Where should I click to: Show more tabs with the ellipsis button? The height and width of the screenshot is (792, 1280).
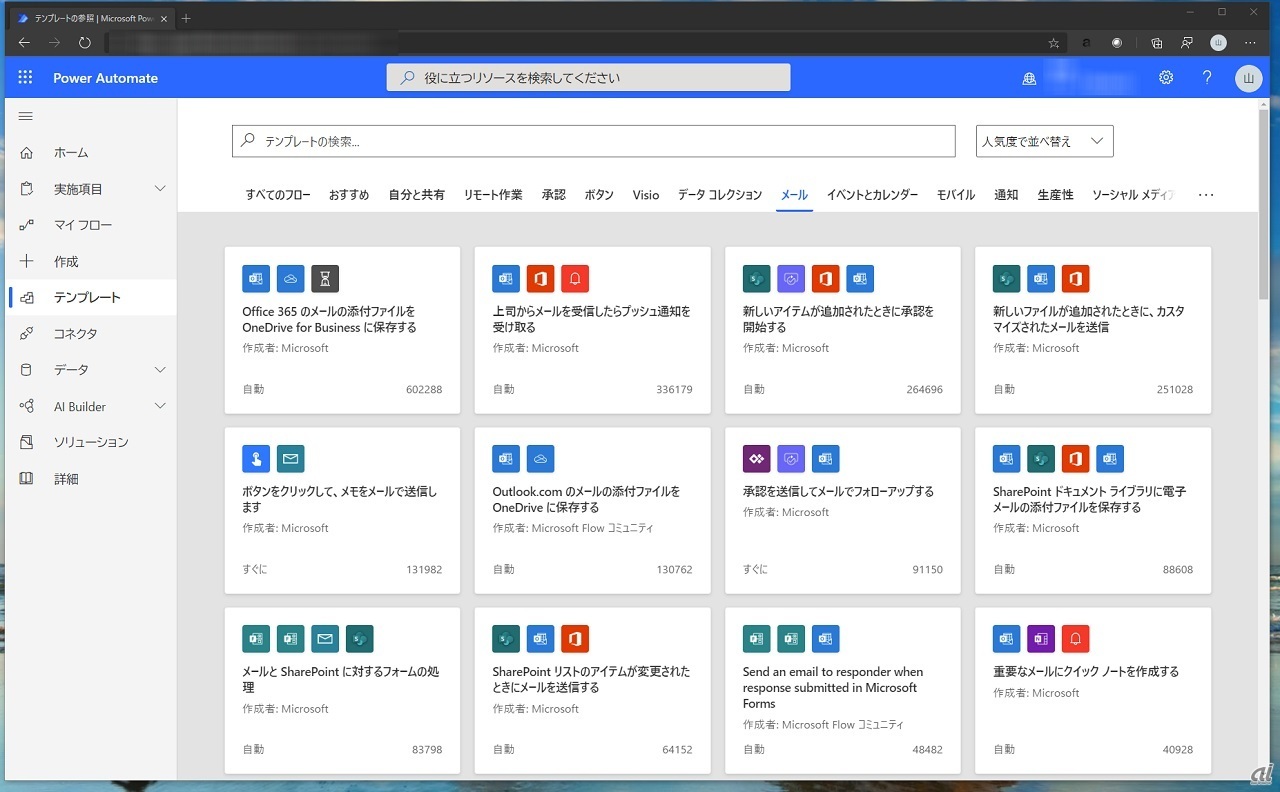(1206, 195)
